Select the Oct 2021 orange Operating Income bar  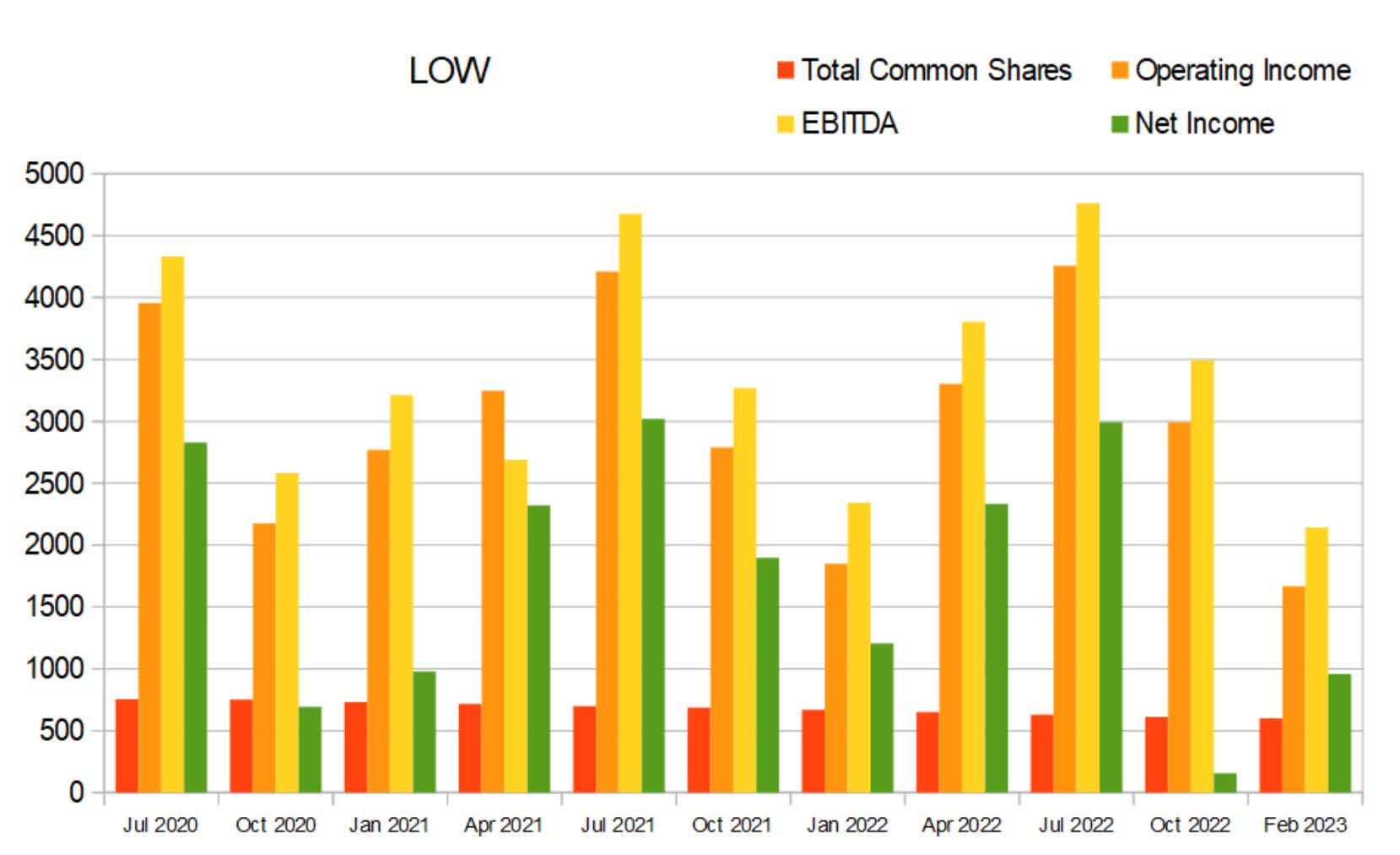pos(722,620)
